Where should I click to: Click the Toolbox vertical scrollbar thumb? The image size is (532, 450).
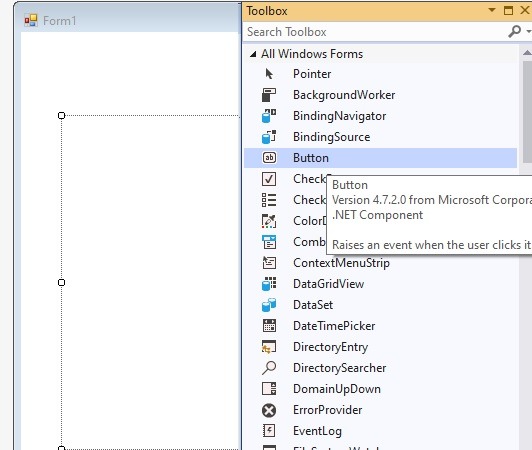click(528, 112)
